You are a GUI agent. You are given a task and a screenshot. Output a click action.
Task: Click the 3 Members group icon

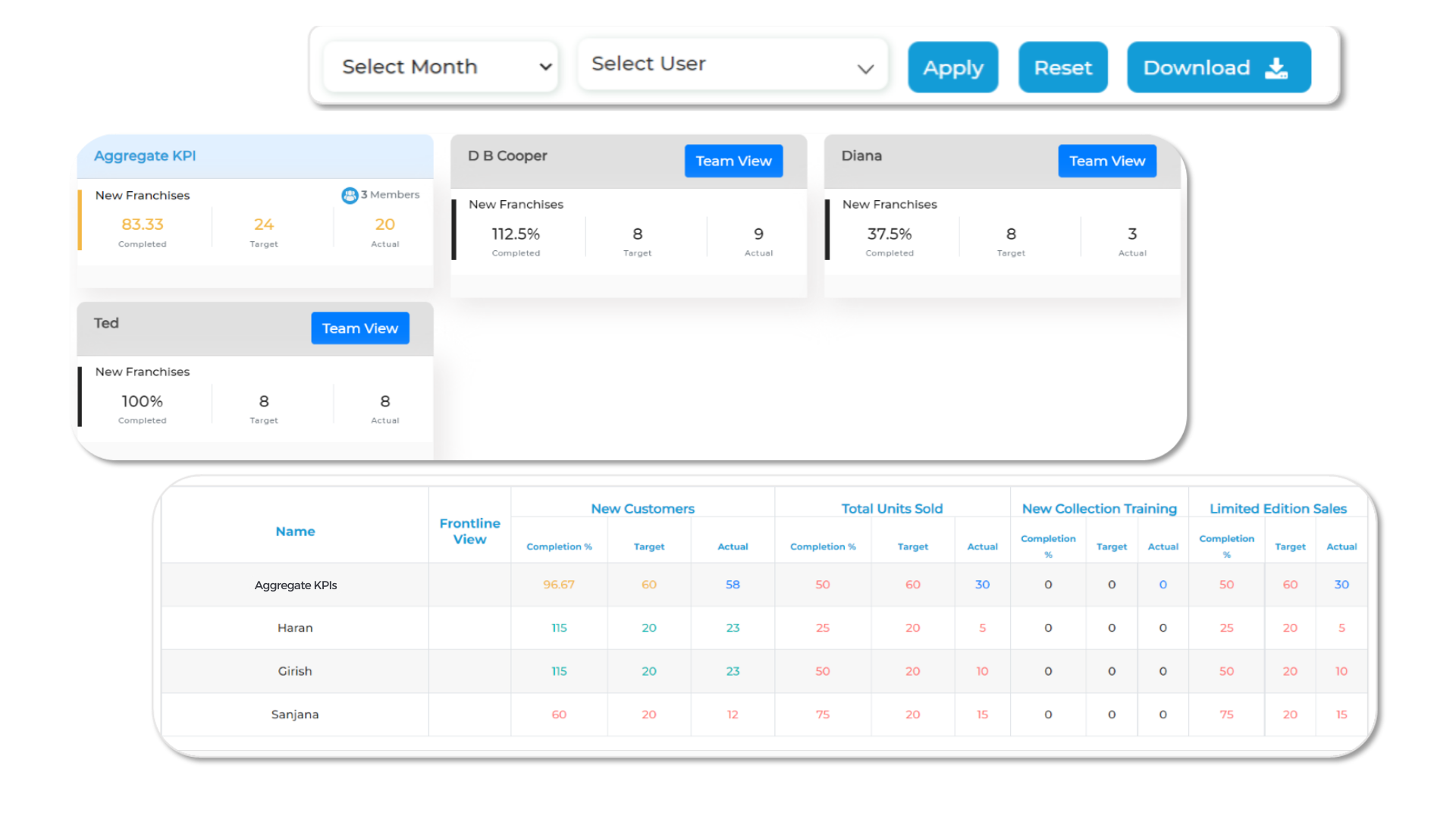(350, 196)
